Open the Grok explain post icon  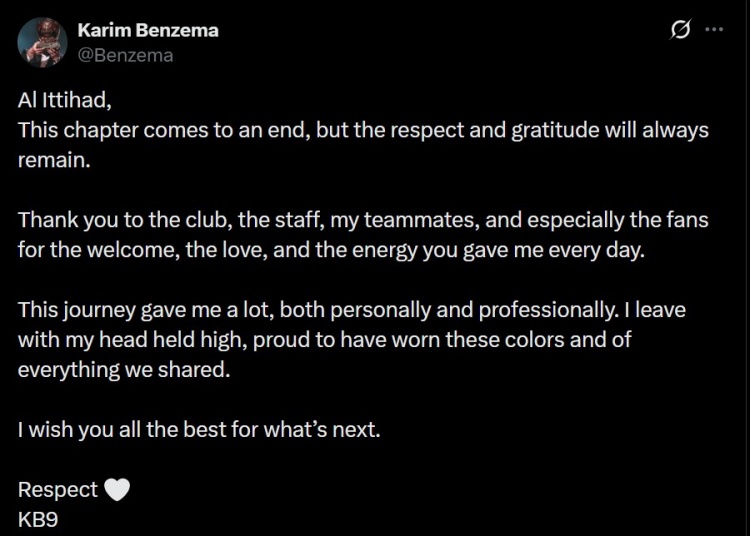[x=679, y=30]
